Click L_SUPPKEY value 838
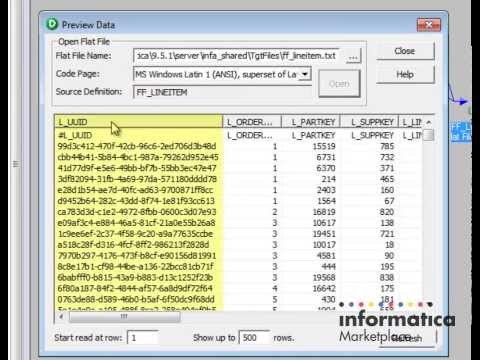 pos(387,278)
